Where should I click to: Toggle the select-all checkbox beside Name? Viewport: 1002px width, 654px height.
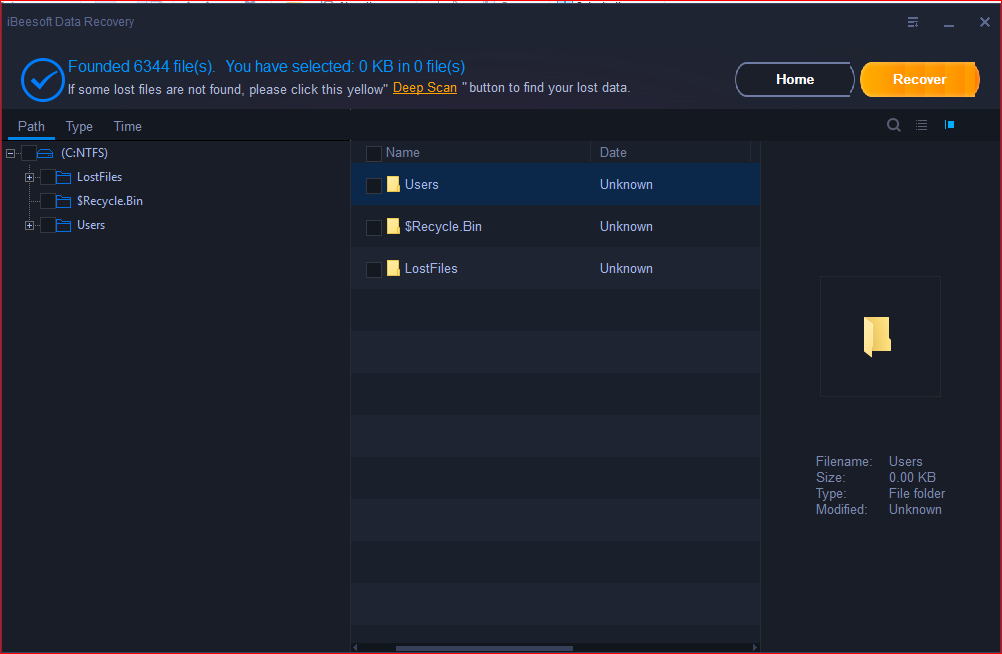coord(374,153)
